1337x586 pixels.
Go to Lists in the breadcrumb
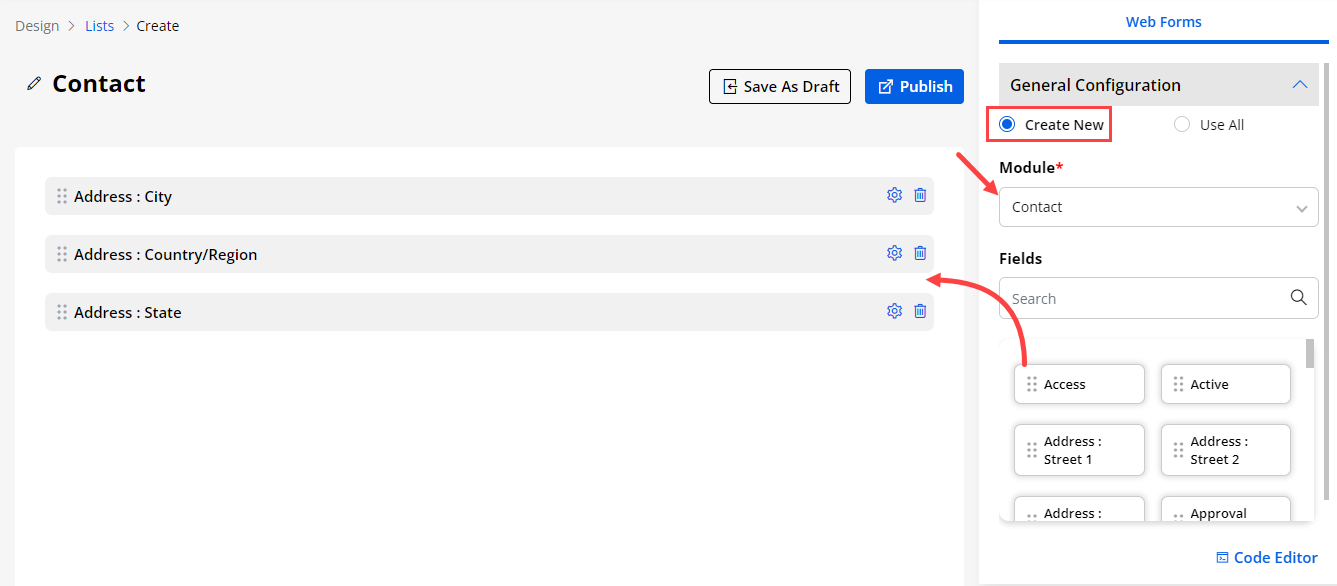[x=100, y=26]
